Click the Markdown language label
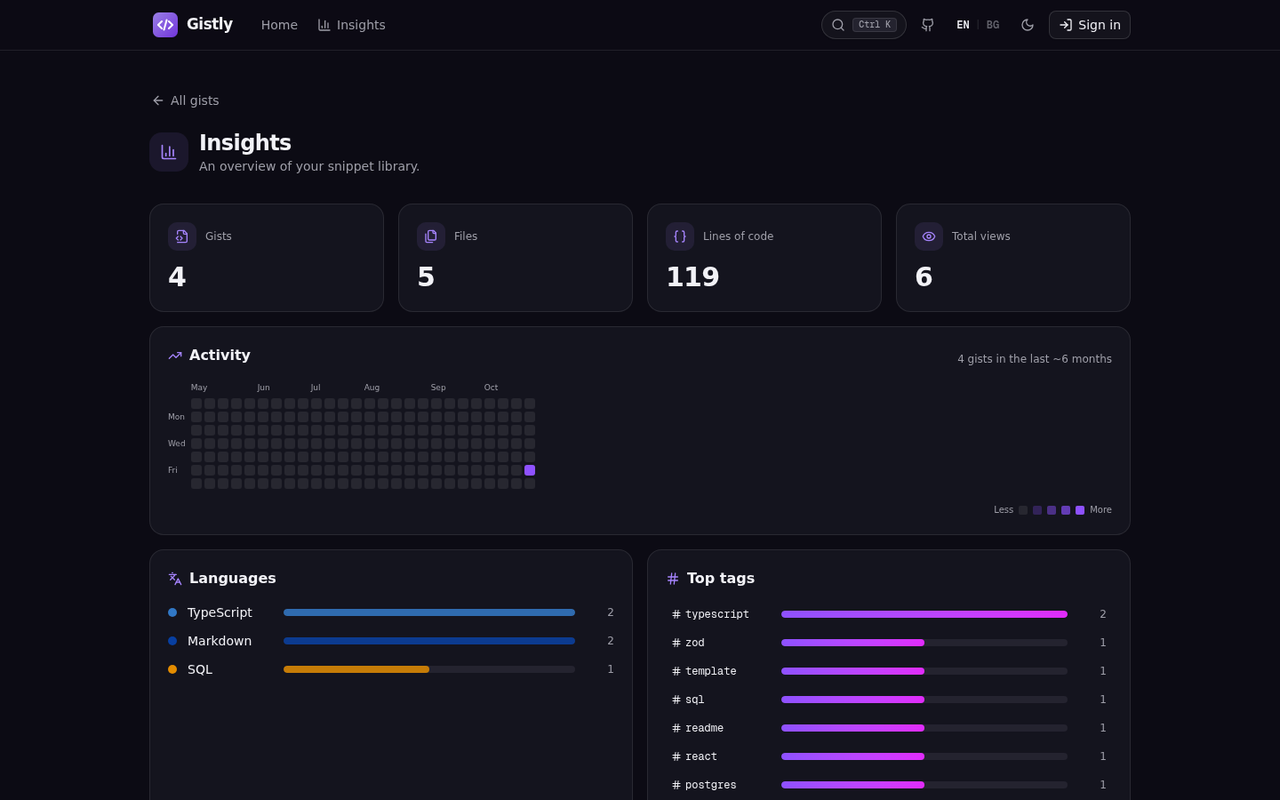 coord(220,641)
